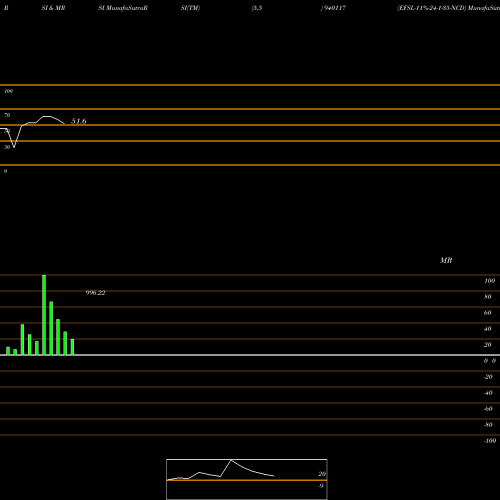Click the MR axis label '80'
The height and width of the screenshot is (500, 500).
[x=487, y=297]
